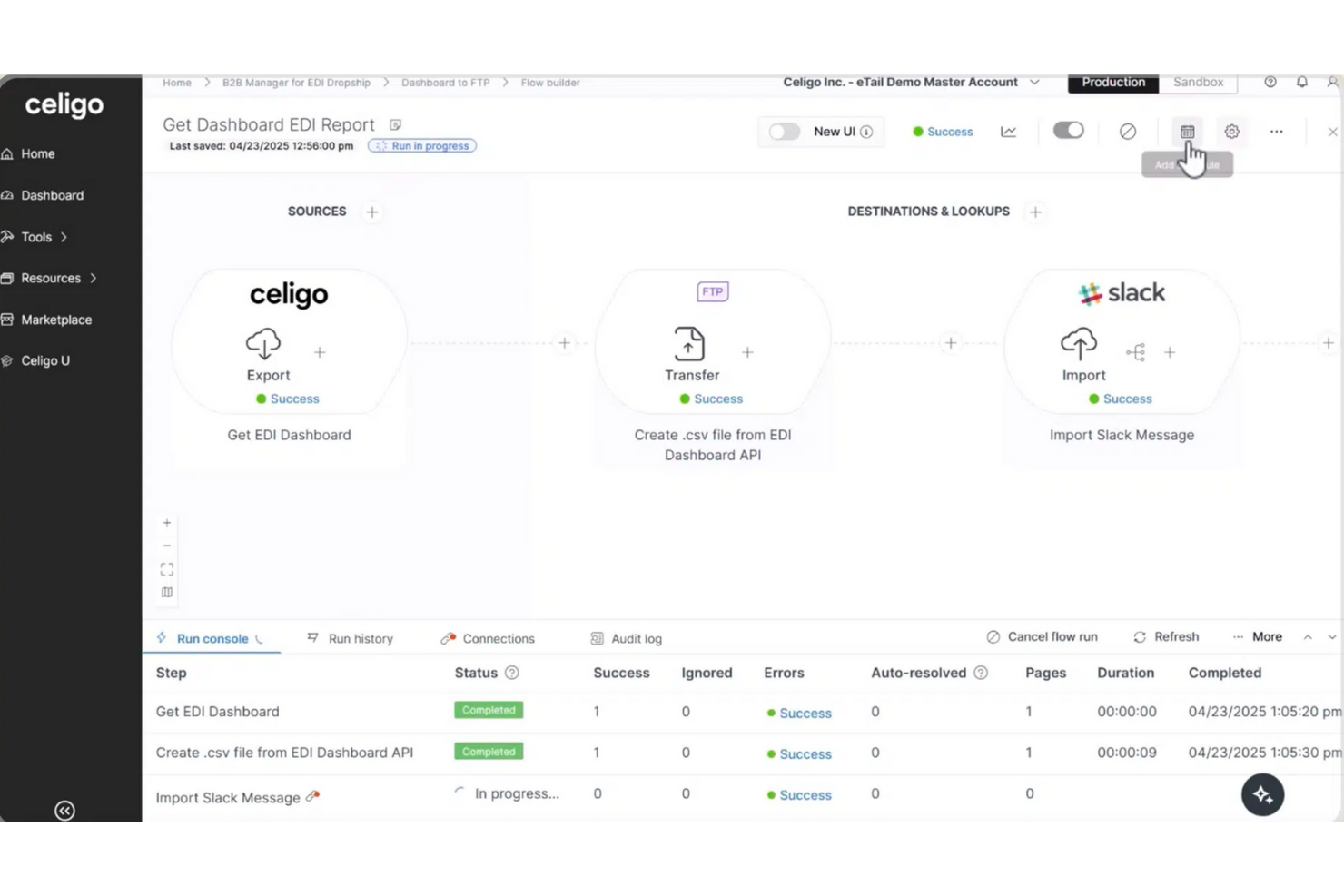Open the schedule calendar icon
This screenshot has height=896, width=1344.
[1187, 132]
